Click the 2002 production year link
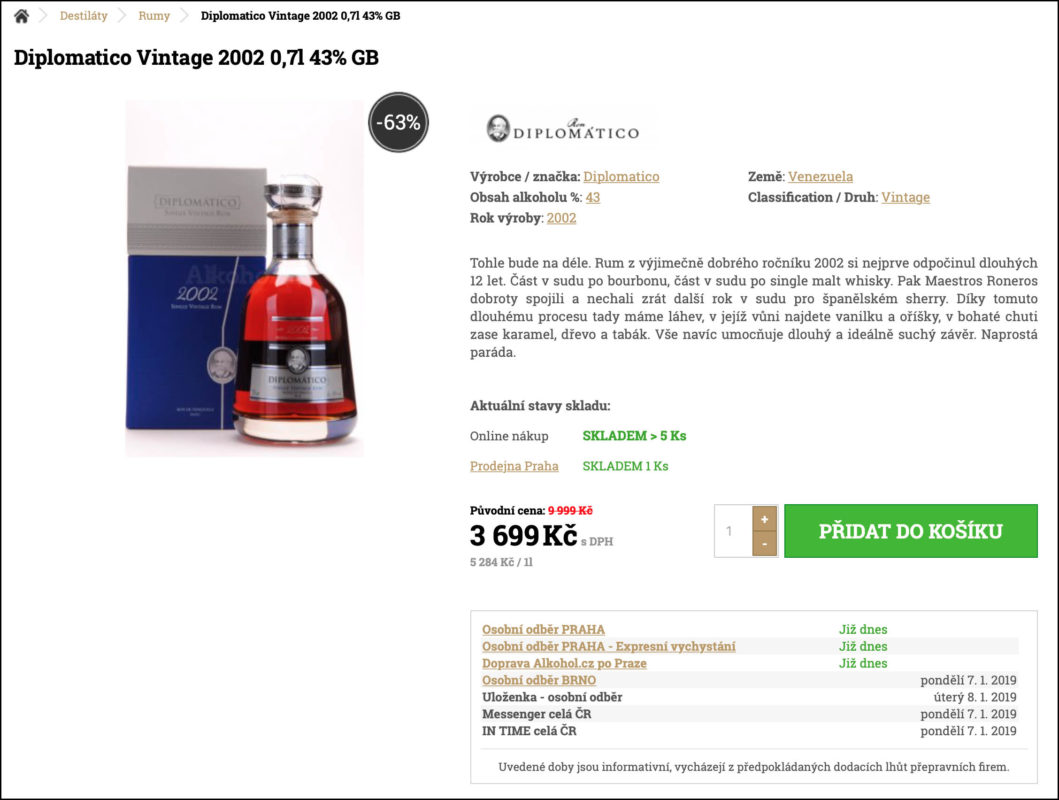This screenshot has height=800, width=1059. pyautogui.click(x=561, y=218)
